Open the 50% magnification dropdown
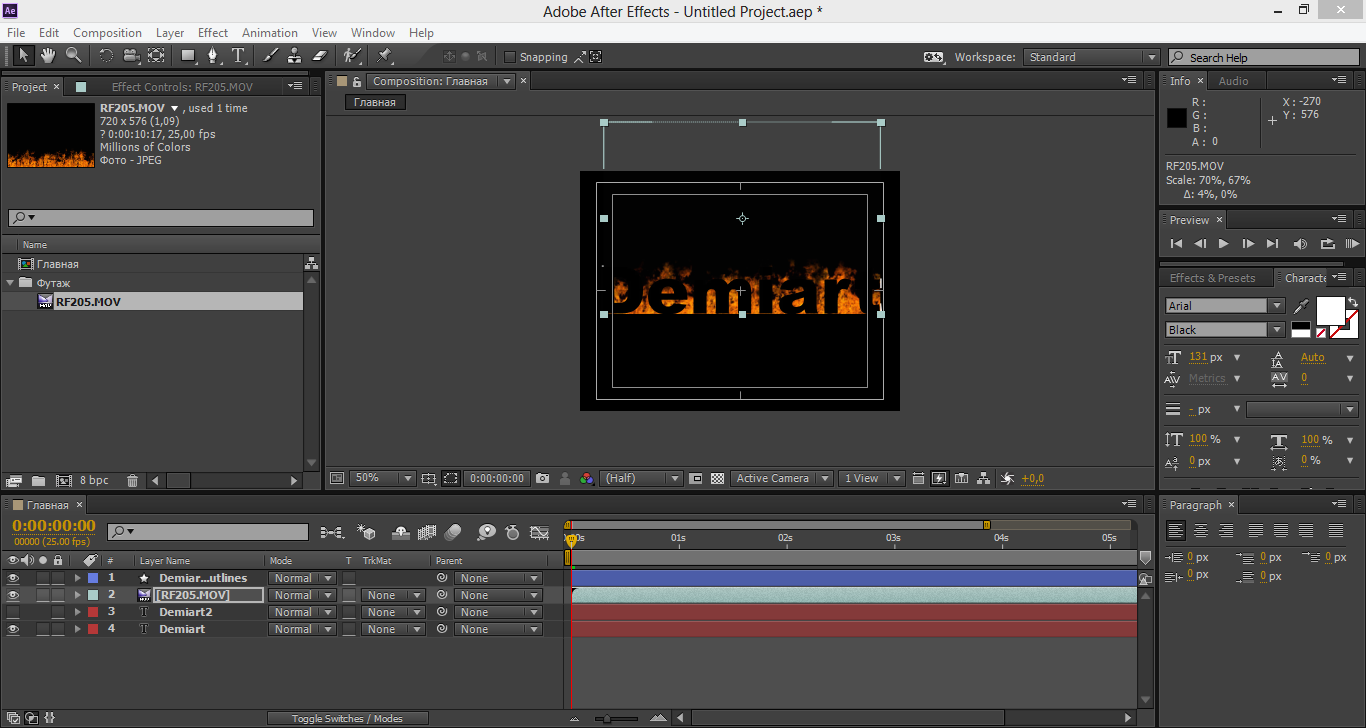 [x=382, y=479]
